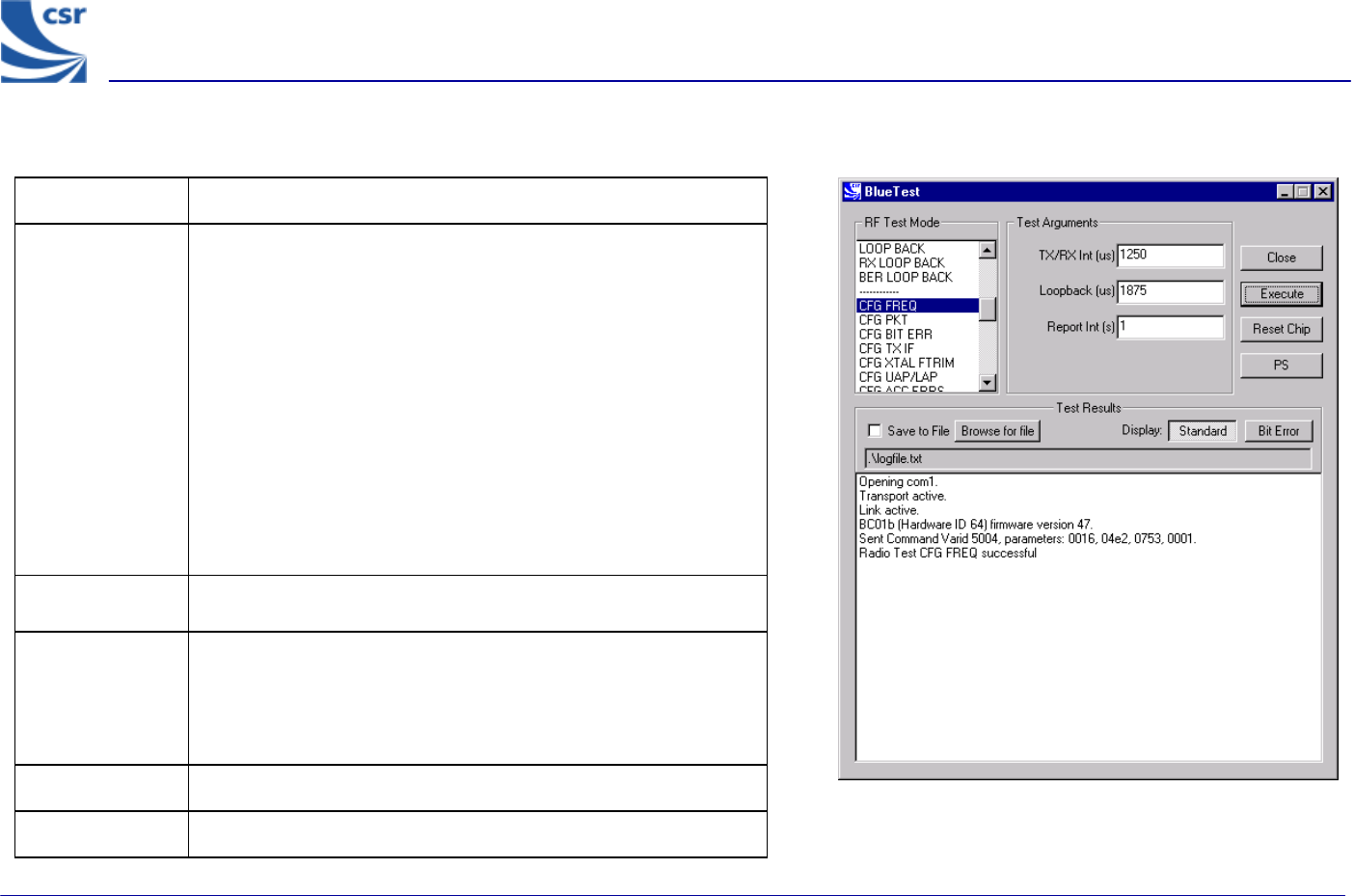Click the Loopback (us) input field
Viewport: 1354px width, 896px height.
pos(1170,291)
